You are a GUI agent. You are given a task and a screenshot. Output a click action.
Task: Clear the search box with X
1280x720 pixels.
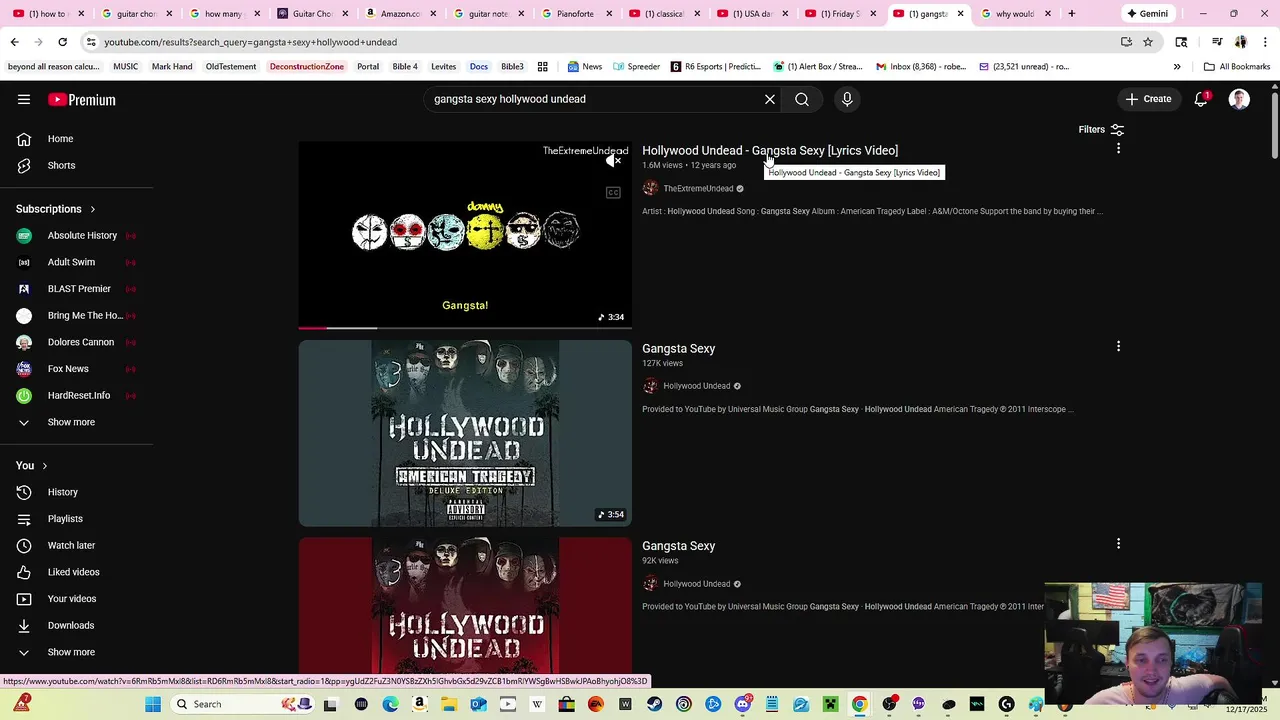pyautogui.click(x=770, y=99)
